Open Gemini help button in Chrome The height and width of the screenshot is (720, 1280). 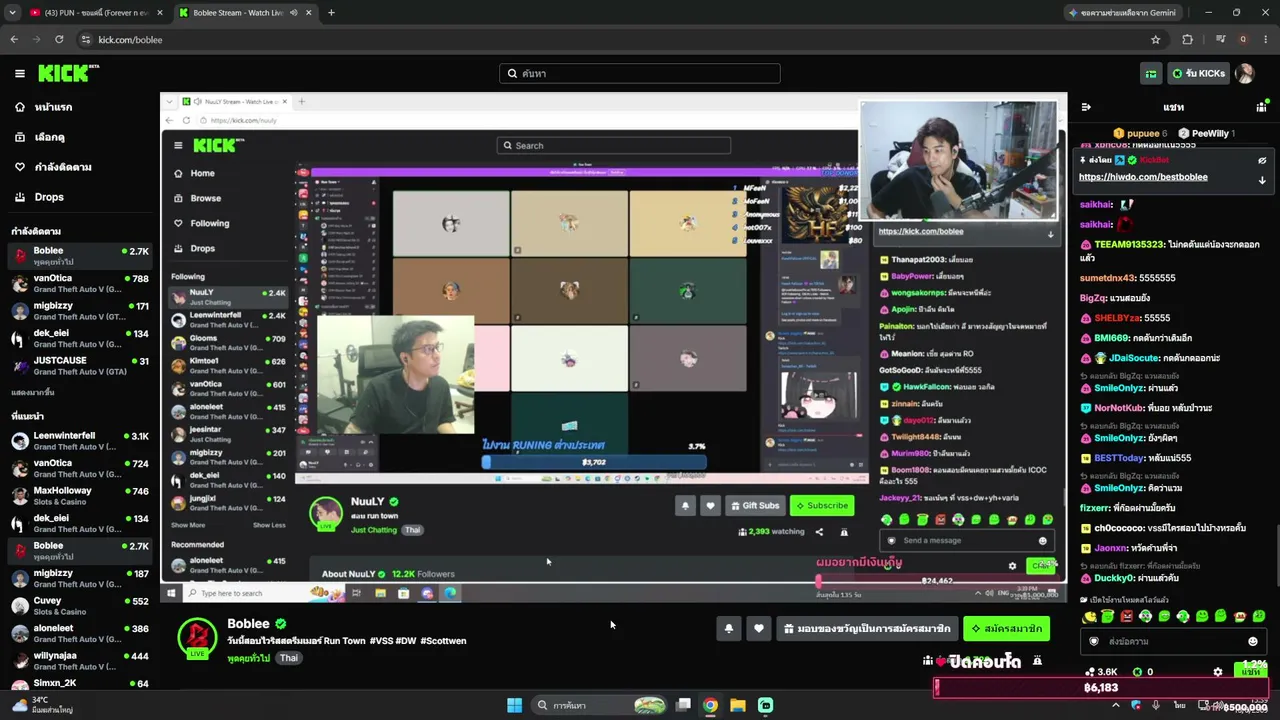coord(1125,13)
